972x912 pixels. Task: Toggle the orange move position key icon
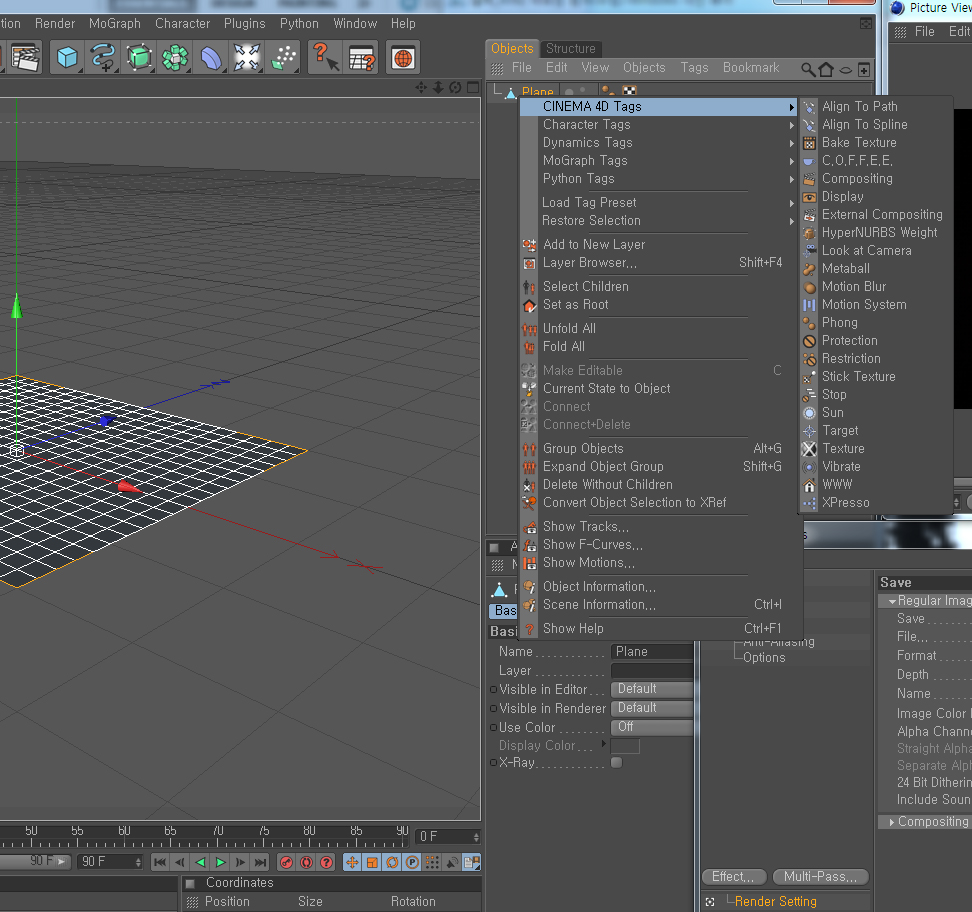click(x=352, y=862)
